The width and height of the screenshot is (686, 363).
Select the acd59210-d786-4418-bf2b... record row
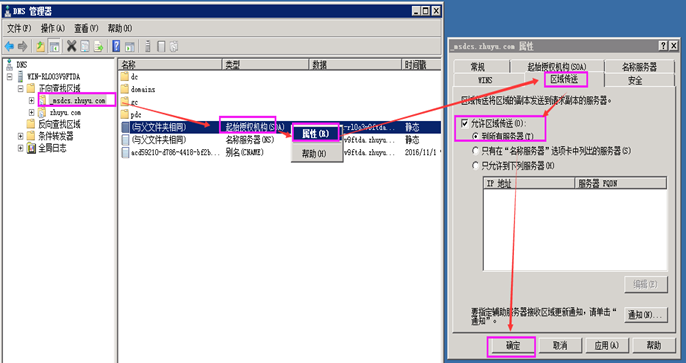coord(280,153)
